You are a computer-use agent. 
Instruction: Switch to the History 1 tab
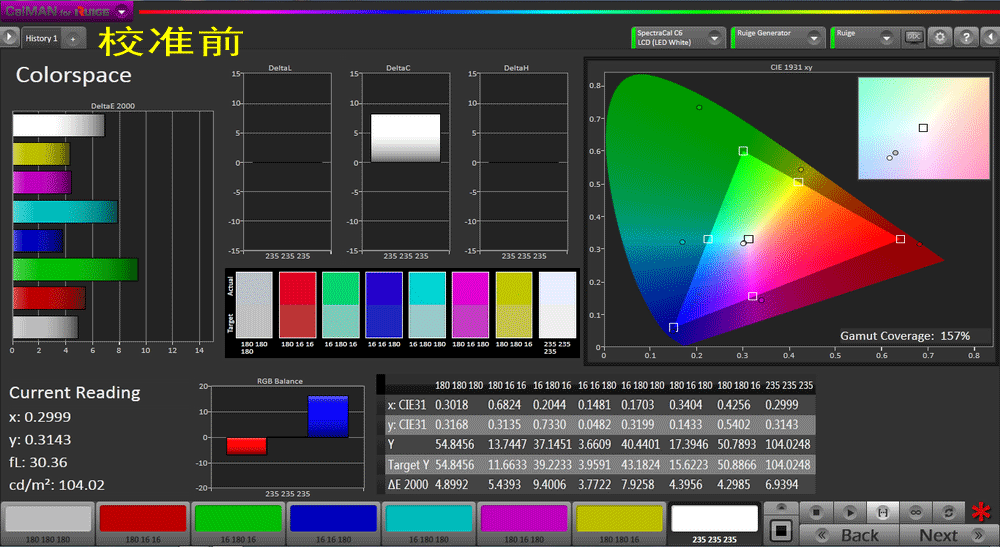coord(41,38)
